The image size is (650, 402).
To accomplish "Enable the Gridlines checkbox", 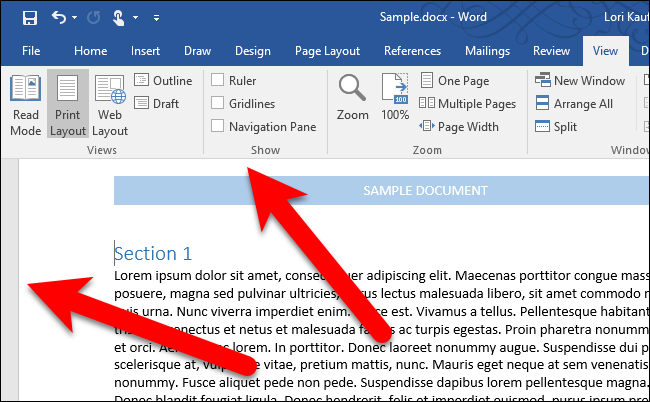I will coord(217,103).
